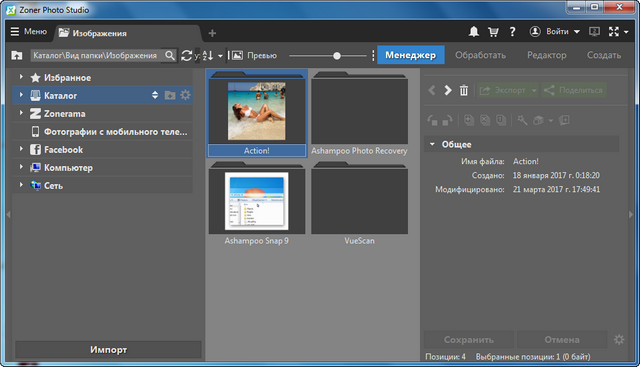Switch to the Создать module
Image resolution: width=640 pixels, height=367 pixels.
click(x=604, y=55)
